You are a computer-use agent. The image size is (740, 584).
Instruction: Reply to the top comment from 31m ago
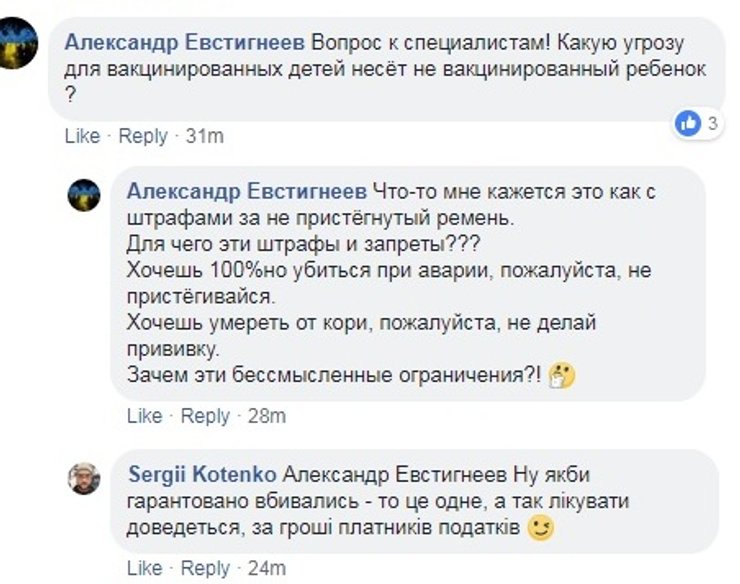pos(143,136)
